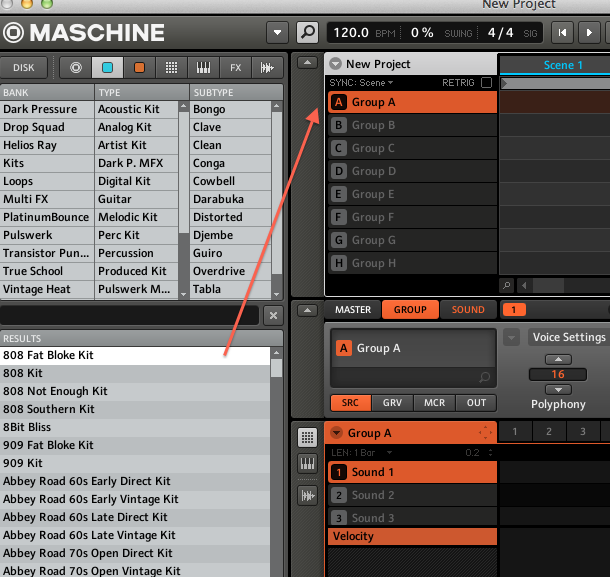Clear the search with the X button
610x577 pixels.
(x=273, y=316)
